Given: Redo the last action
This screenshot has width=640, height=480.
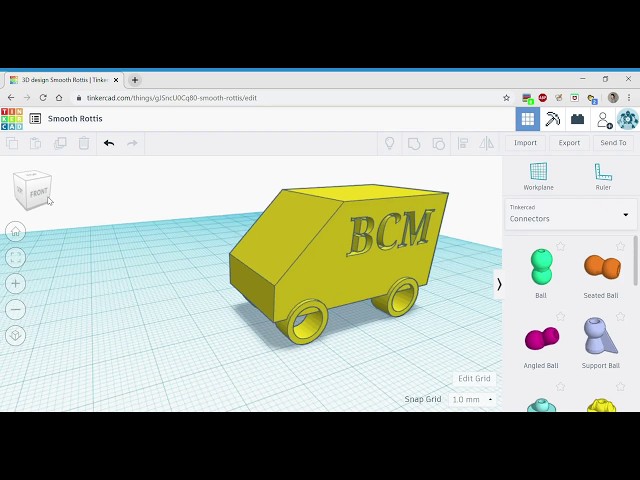Looking at the screenshot, I should [132, 143].
